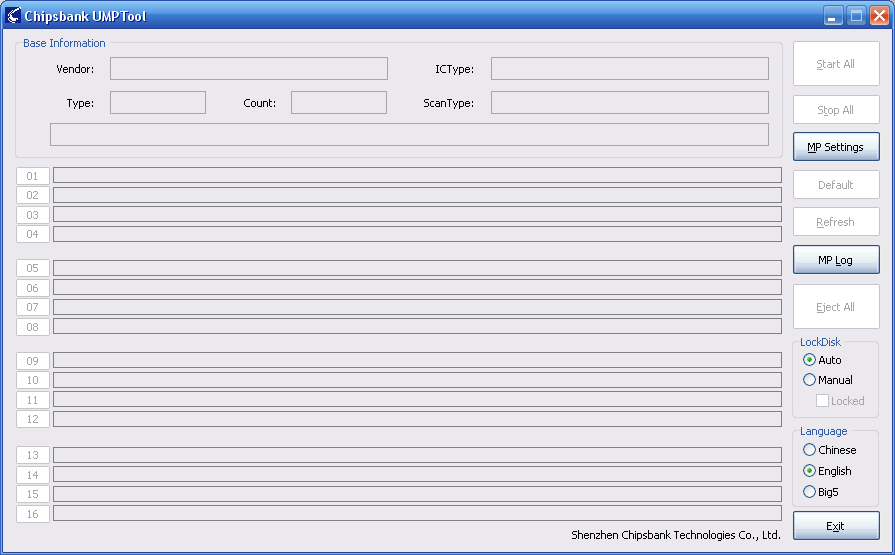
Task: Click the Count field
Action: [x=339, y=103]
